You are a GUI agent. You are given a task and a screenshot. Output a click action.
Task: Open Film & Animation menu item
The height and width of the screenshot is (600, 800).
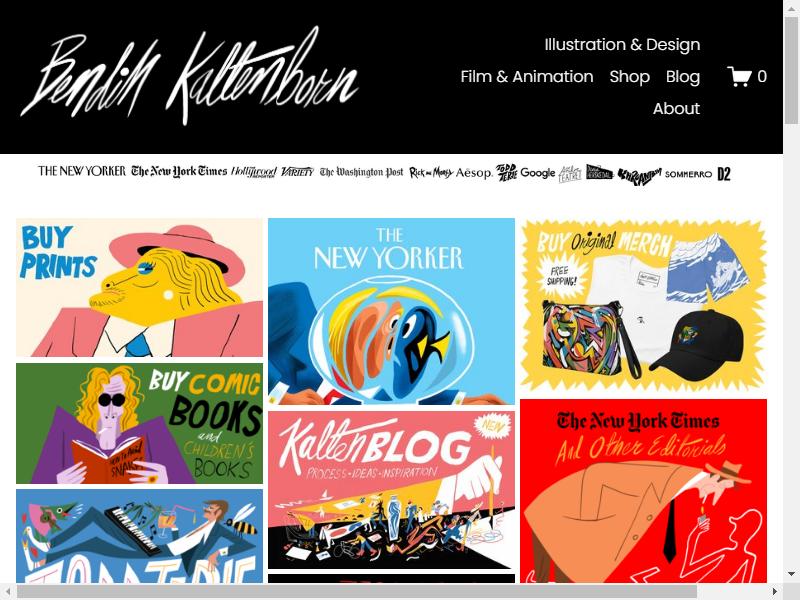[x=527, y=77]
